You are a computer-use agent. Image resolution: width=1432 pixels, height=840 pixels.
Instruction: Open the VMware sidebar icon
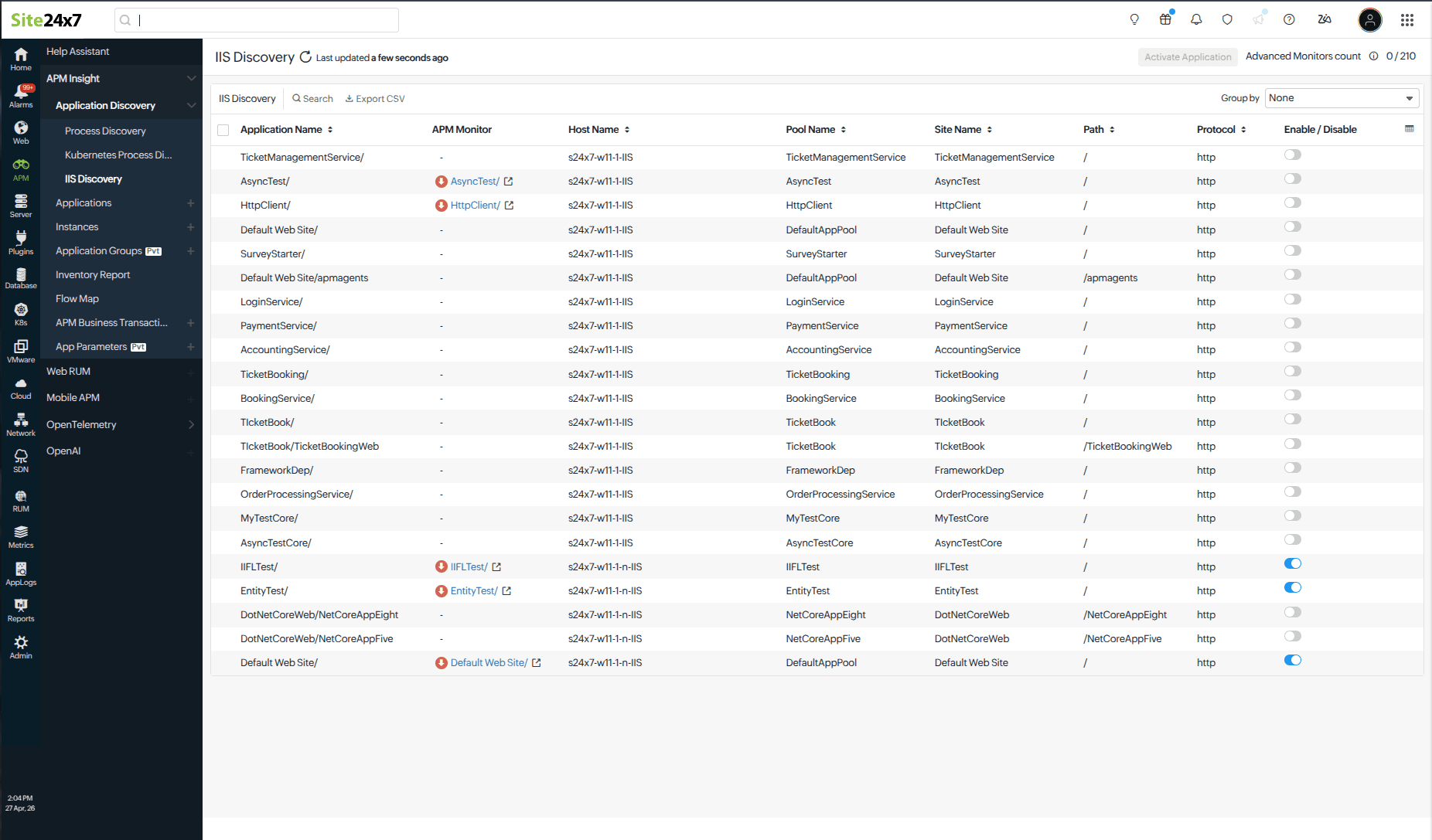21,352
